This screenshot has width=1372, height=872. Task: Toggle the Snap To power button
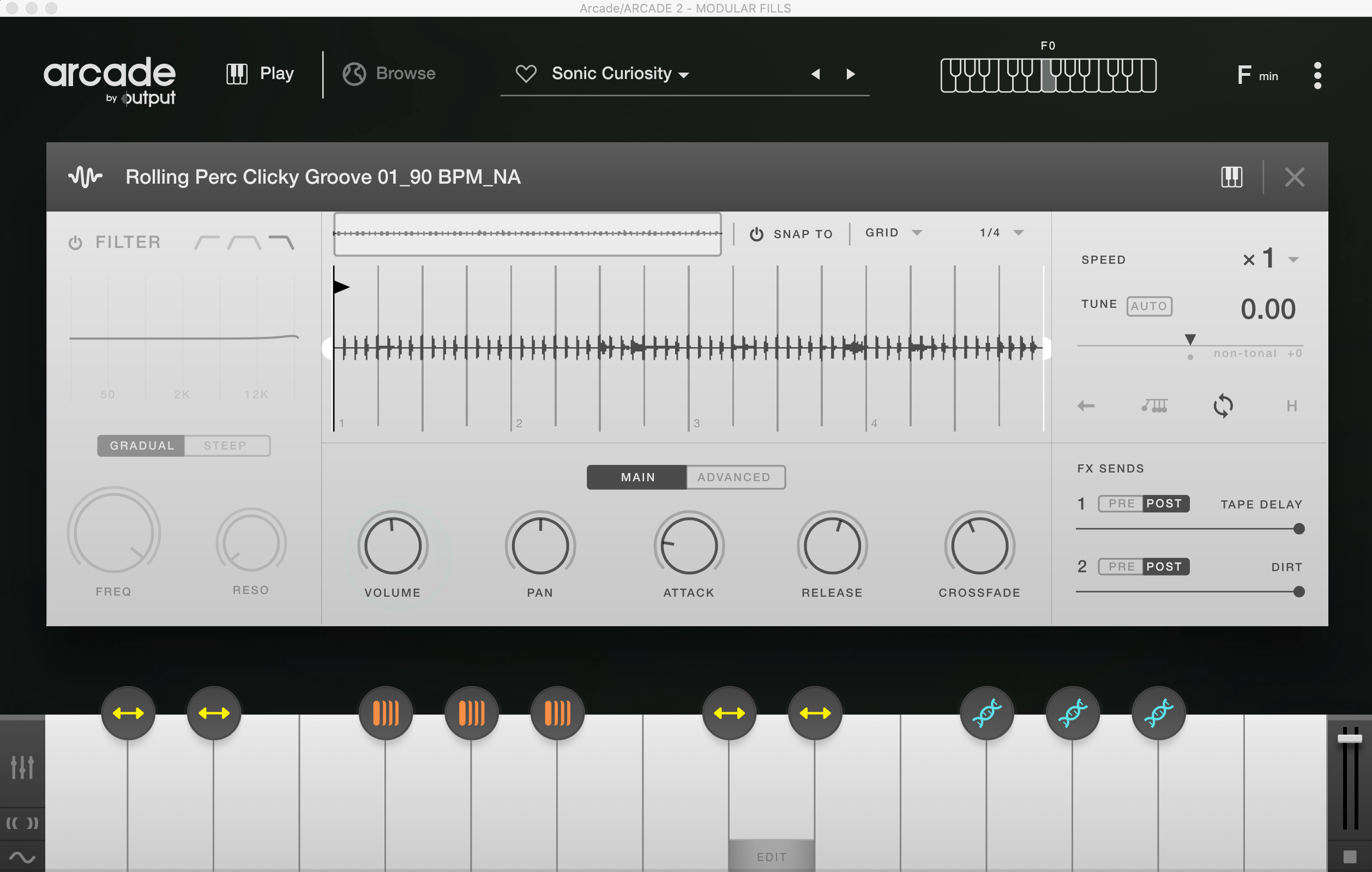tap(756, 234)
